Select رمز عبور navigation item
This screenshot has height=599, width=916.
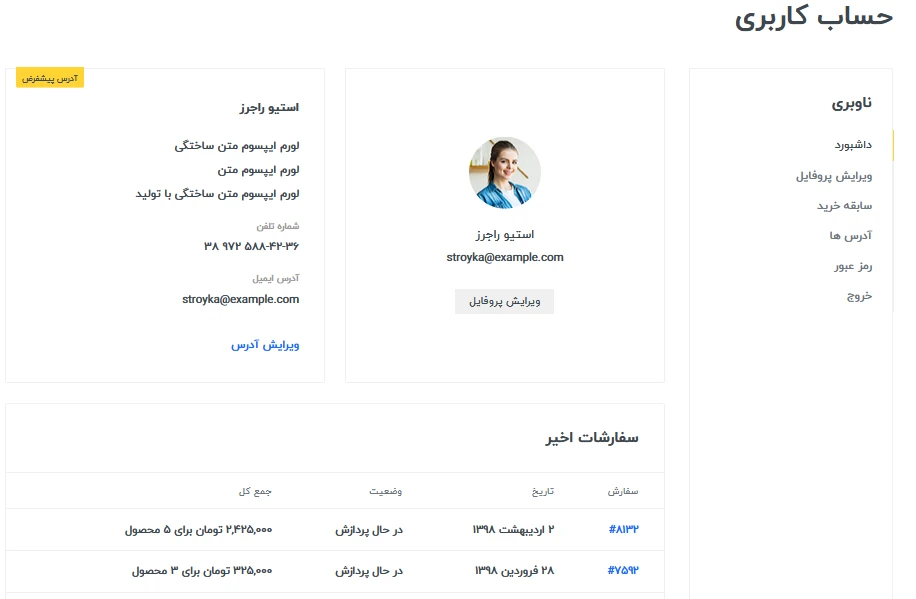coord(853,266)
